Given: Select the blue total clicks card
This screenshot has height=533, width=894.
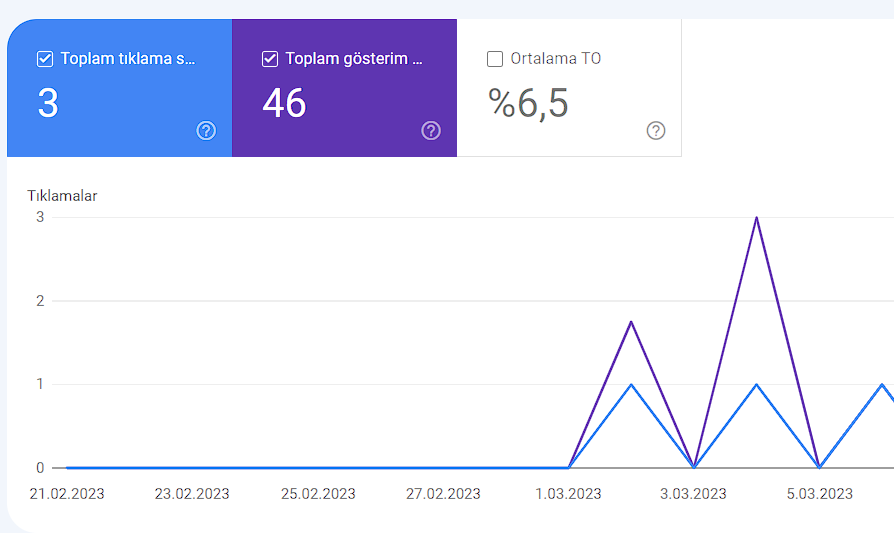Looking at the screenshot, I should point(120,88).
